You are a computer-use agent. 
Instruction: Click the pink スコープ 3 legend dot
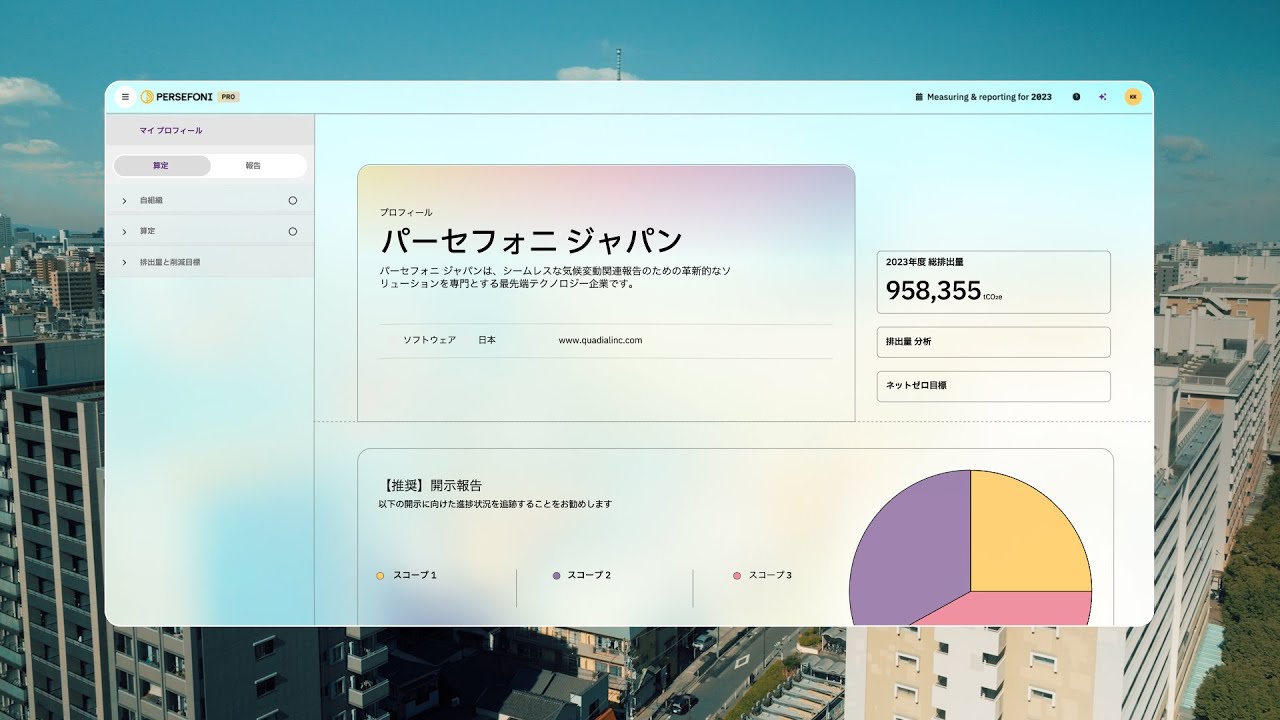pos(737,576)
